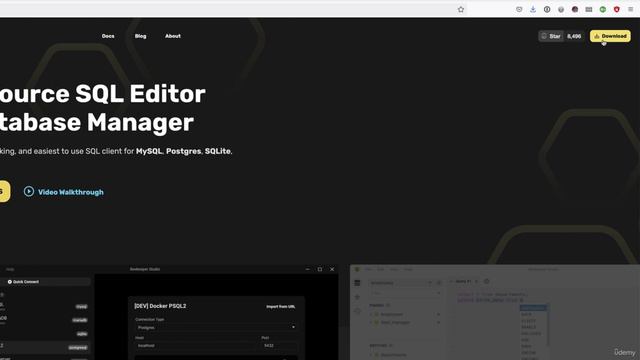Screen dimensions: 640x360
Task: Select highlighted autocomplete suggestion in editor preview
Action: (533, 307)
